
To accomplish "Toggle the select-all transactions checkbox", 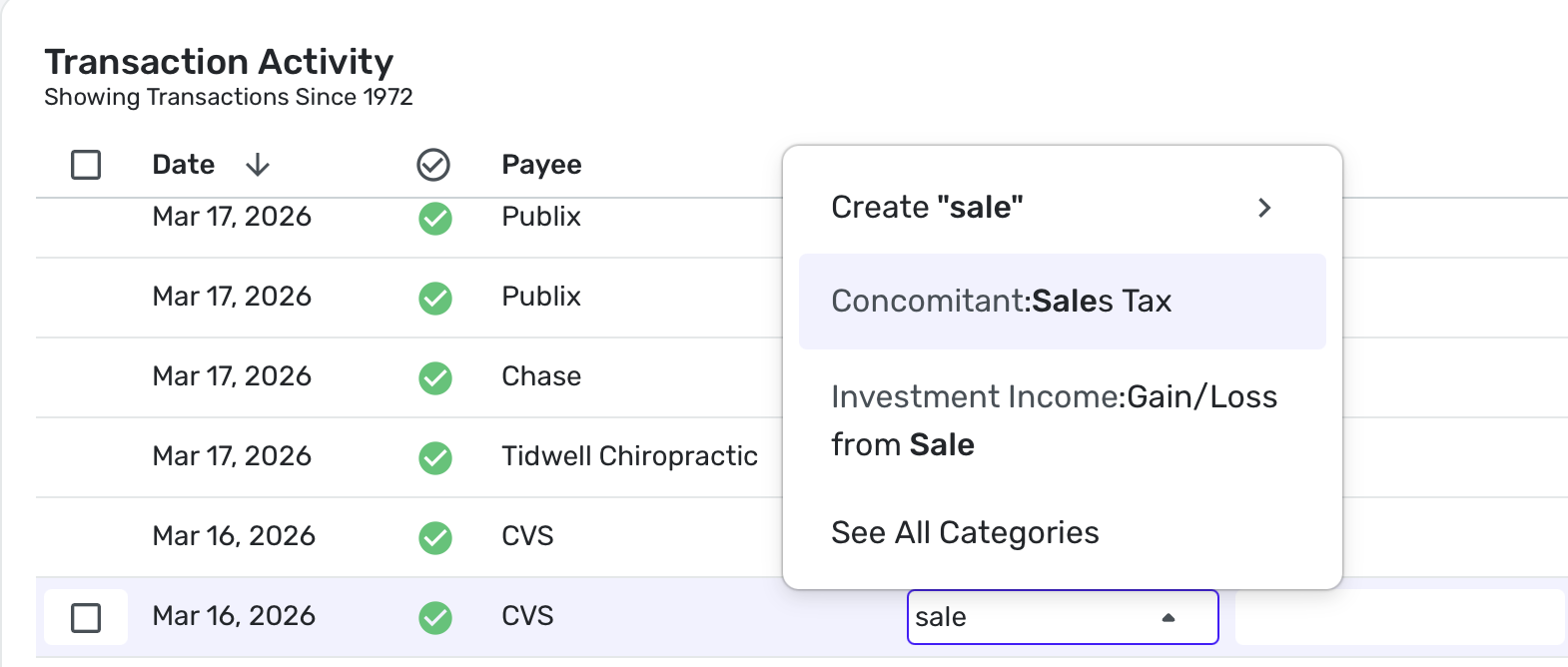I will (86, 165).
